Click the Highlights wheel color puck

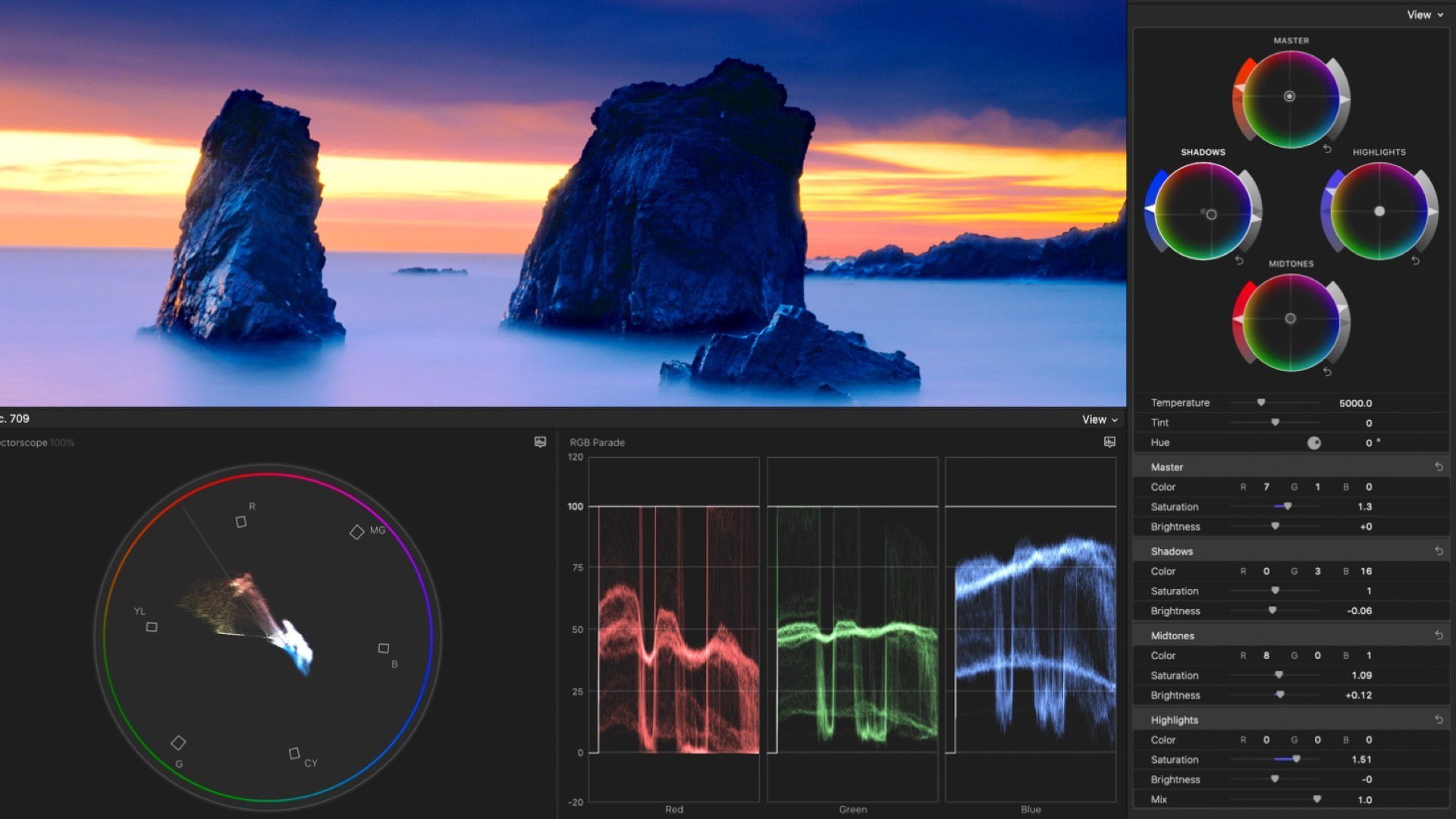(1379, 212)
